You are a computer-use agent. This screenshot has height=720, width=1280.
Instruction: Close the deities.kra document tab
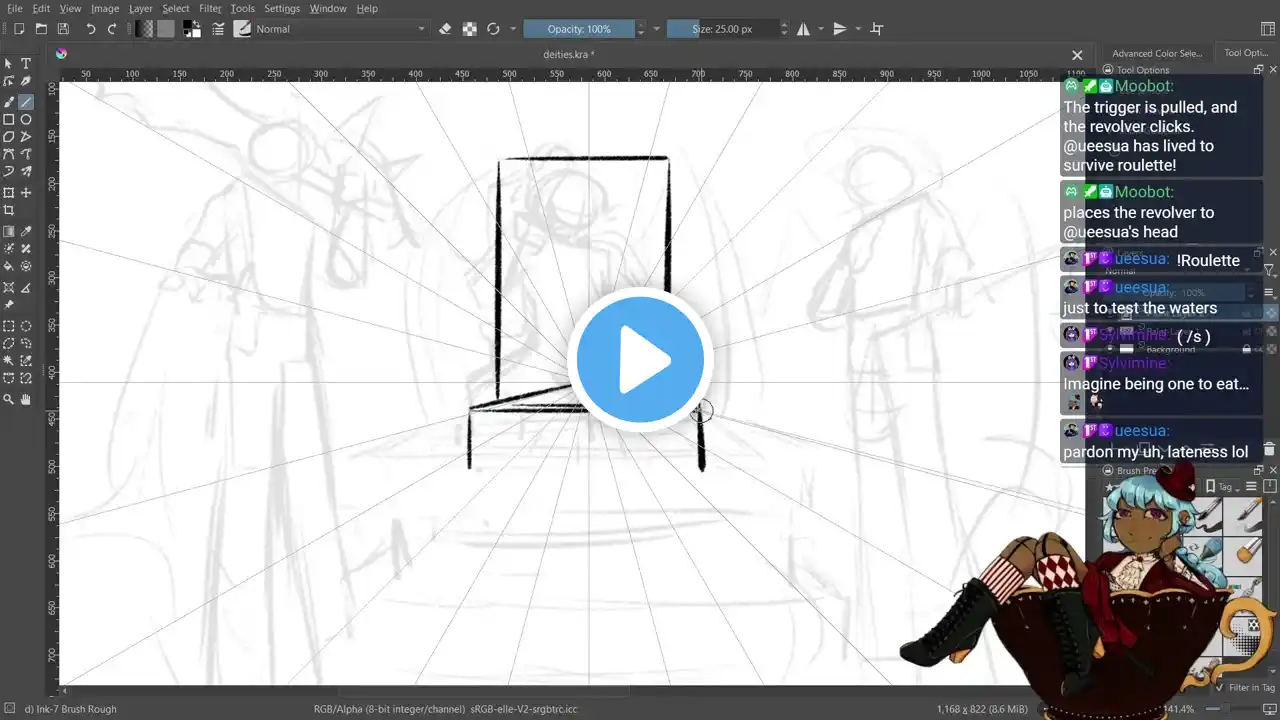tap(1077, 55)
